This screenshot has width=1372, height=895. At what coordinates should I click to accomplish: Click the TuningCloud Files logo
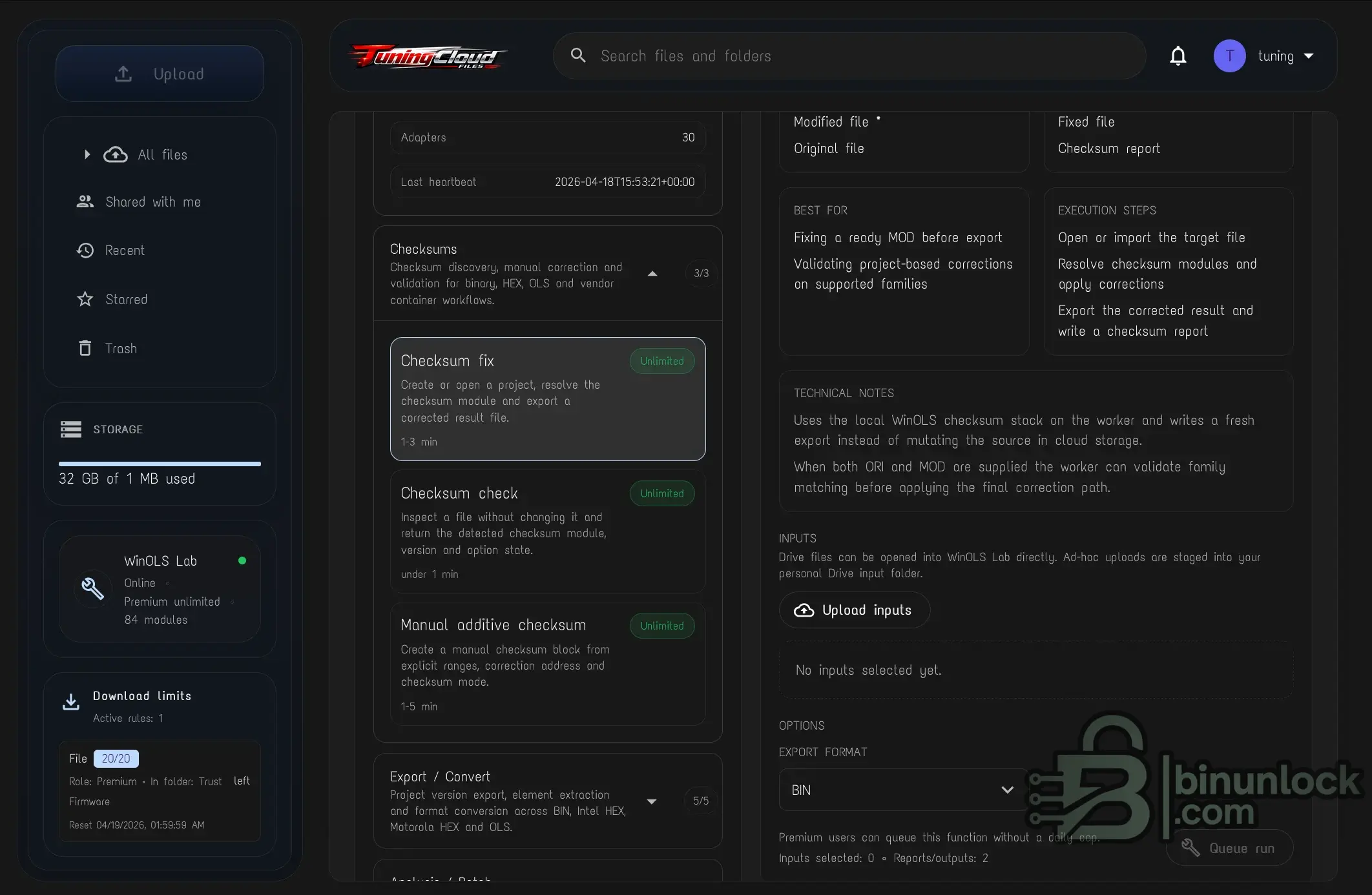coord(427,57)
